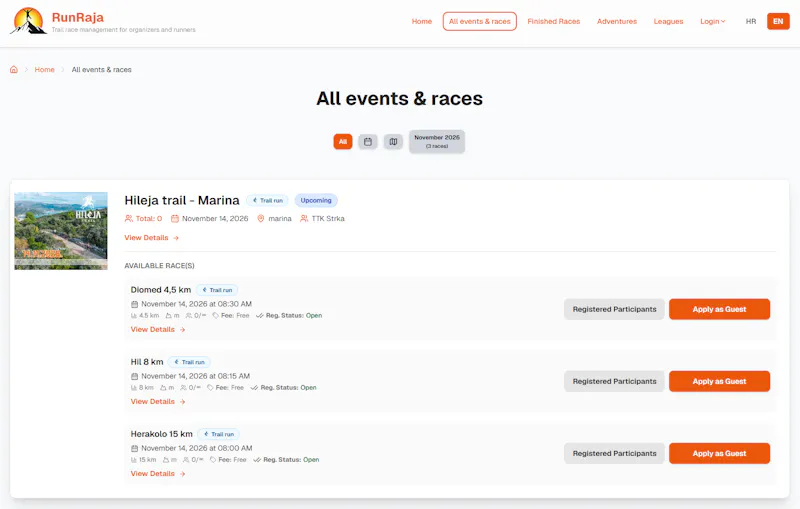This screenshot has height=509, width=800.
Task: Open the Adventures page
Action: 617,21
